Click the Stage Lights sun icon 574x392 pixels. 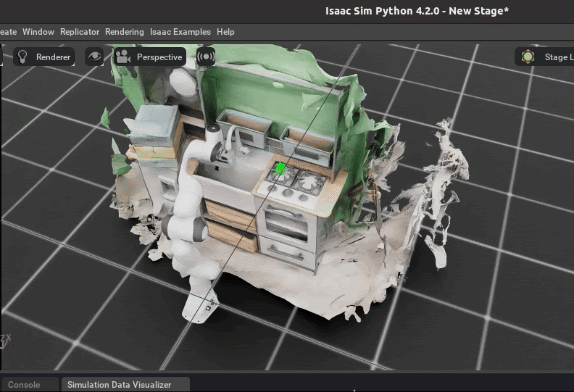[528, 57]
